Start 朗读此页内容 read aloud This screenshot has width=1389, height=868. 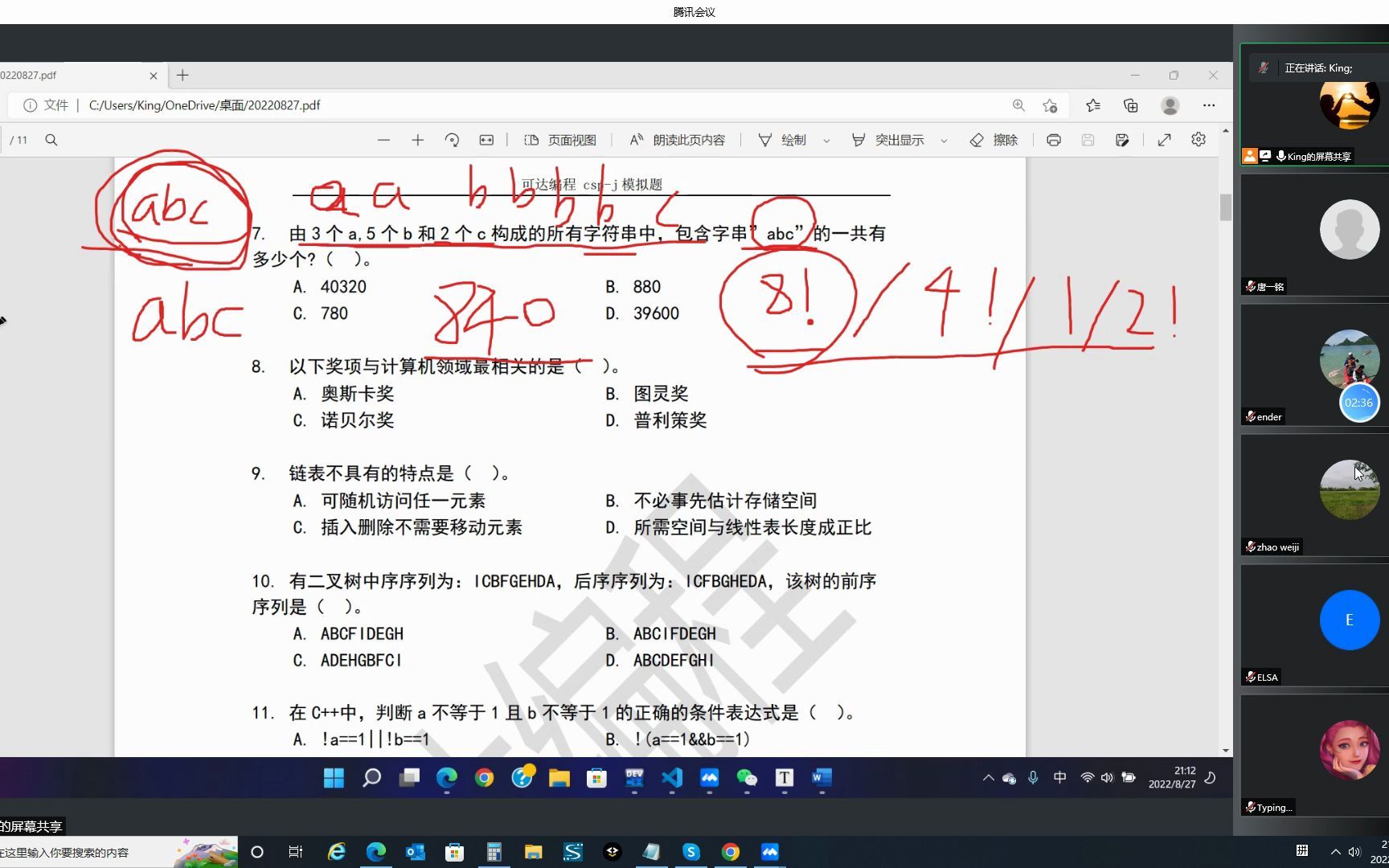point(678,140)
